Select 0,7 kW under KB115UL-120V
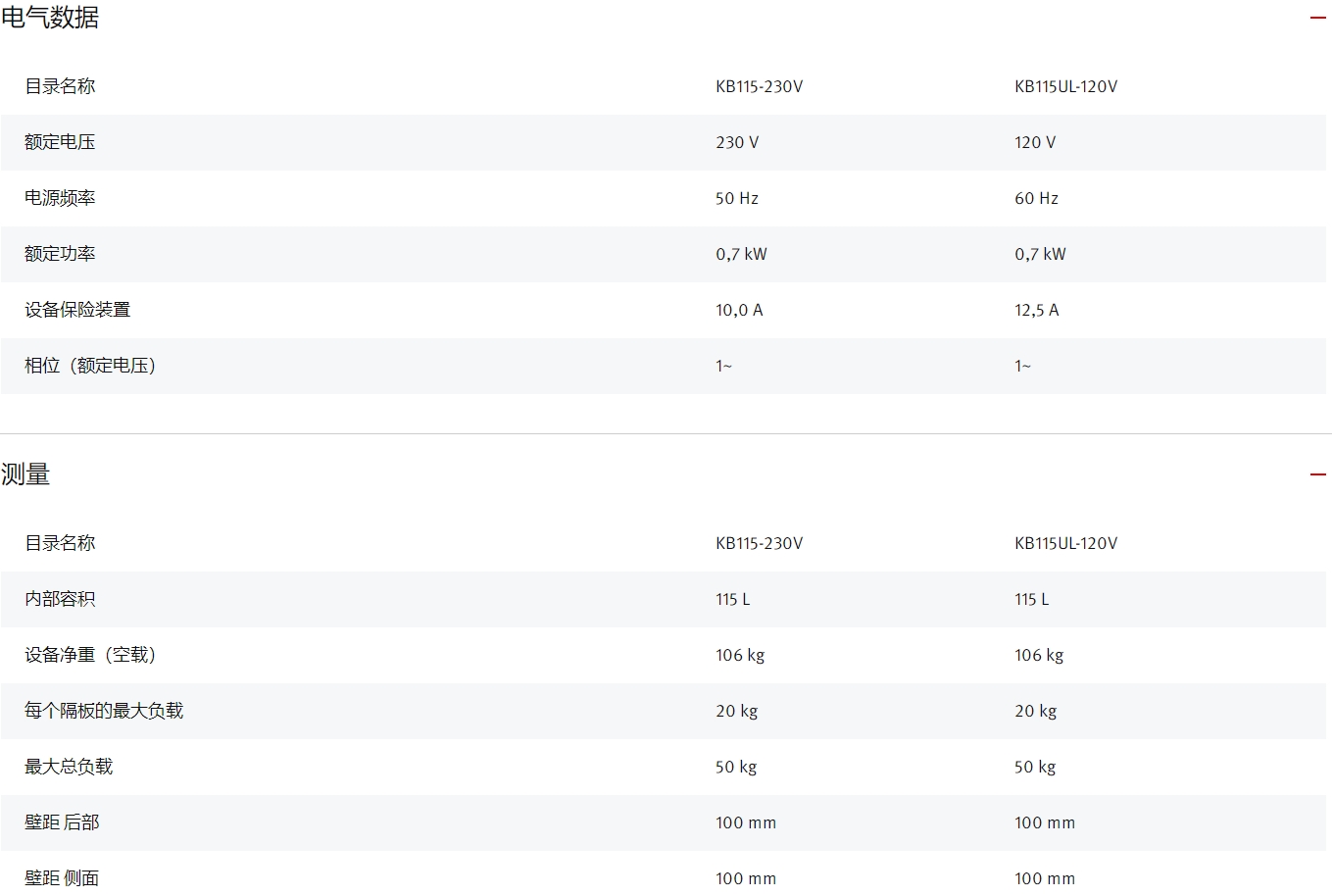This screenshot has height=896, width=1332. point(1040,254)
